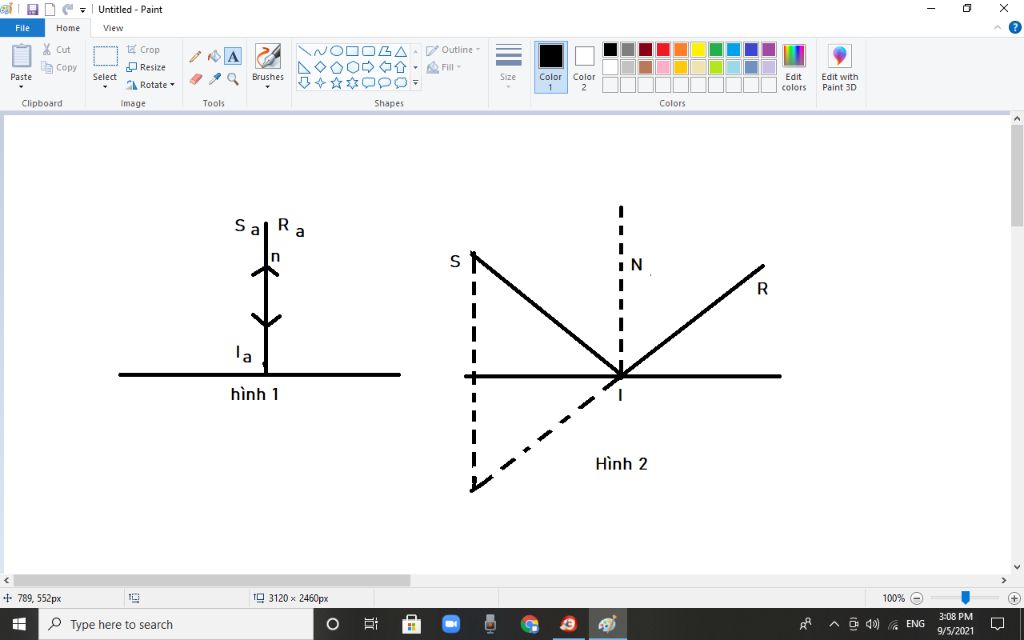Click the Copy button

[x=59, y=67]
